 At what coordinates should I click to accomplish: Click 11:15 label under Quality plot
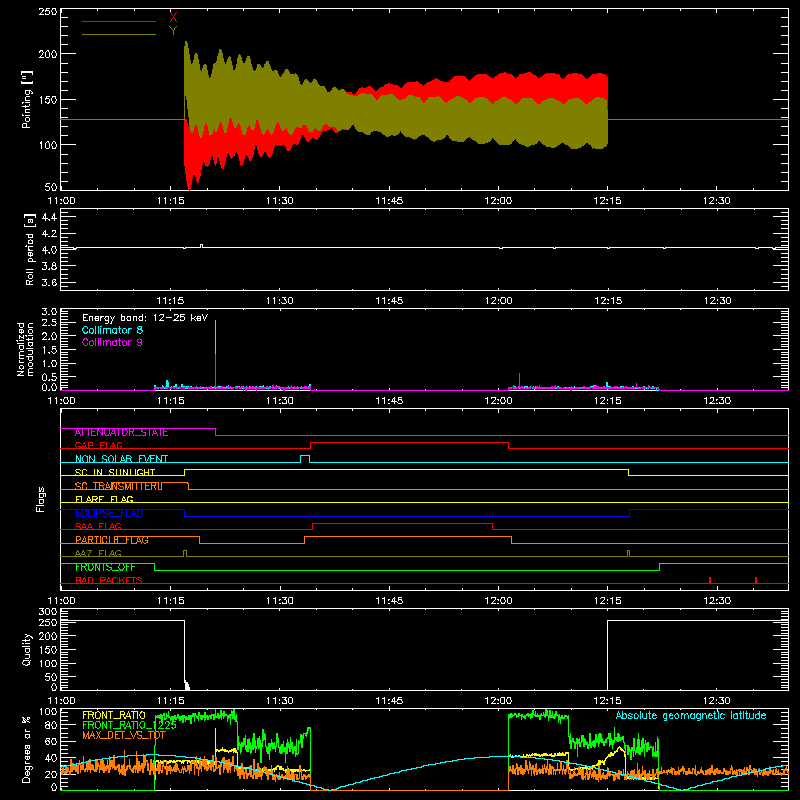click(170, 701)
